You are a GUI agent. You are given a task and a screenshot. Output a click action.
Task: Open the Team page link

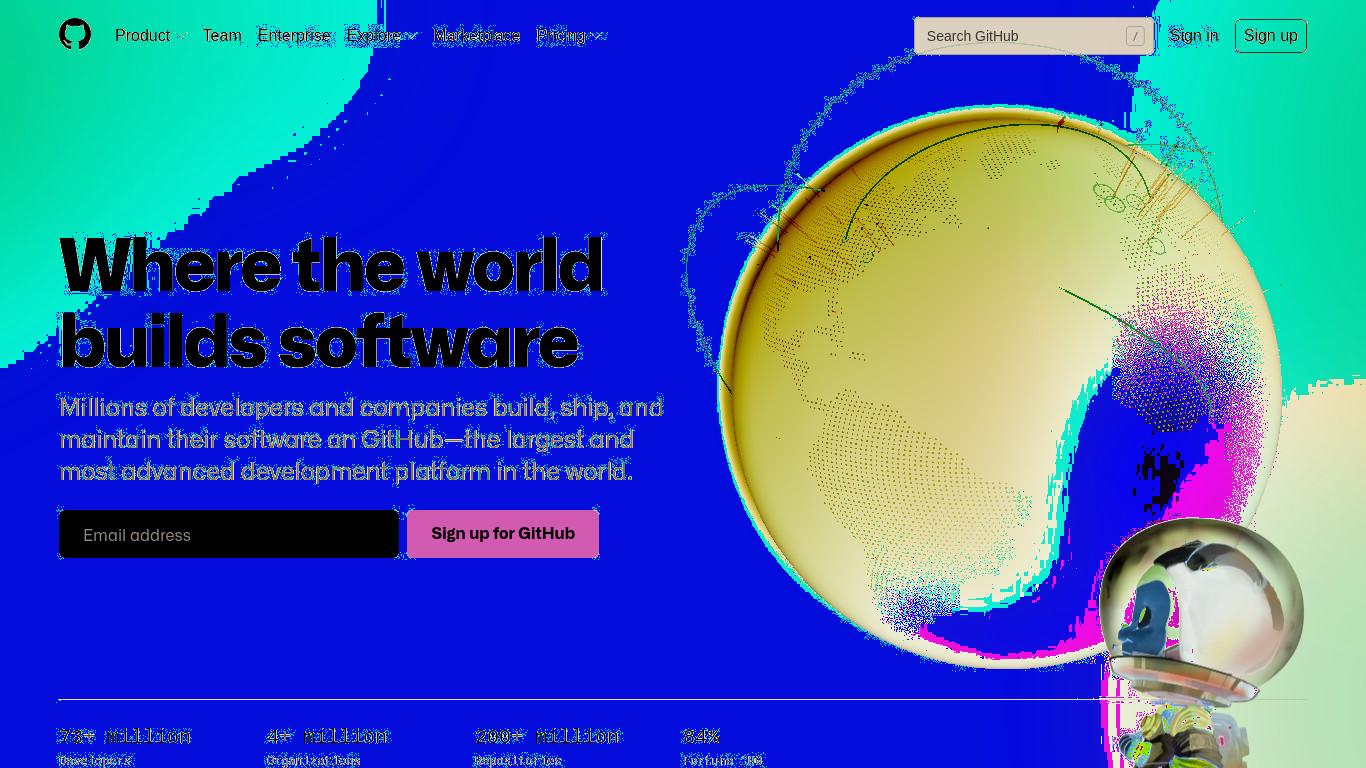pyautogui.click(x=222, y=36)
